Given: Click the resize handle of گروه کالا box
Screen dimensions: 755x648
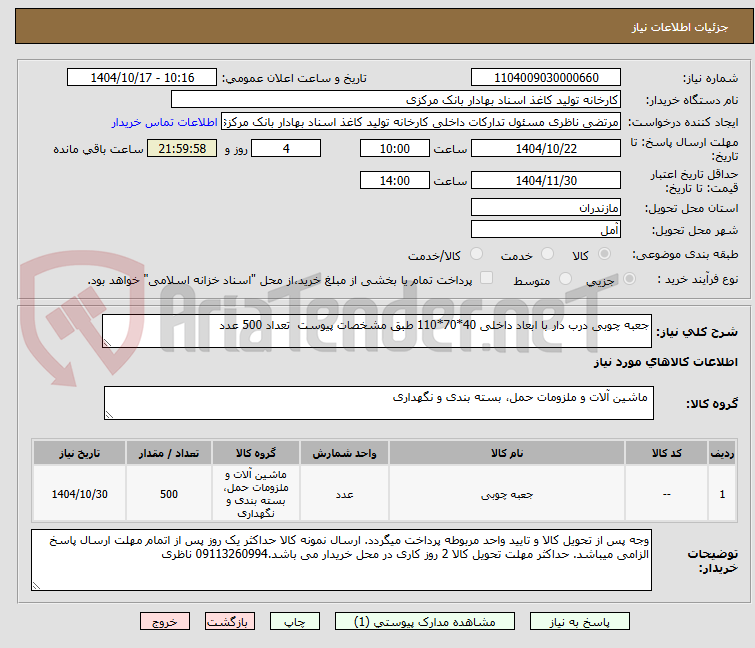Looking at the screenshot, I should 109,415.
